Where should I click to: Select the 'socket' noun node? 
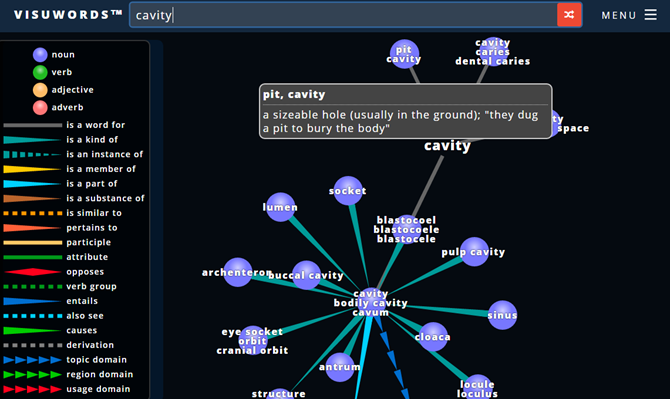coord(348,191)
